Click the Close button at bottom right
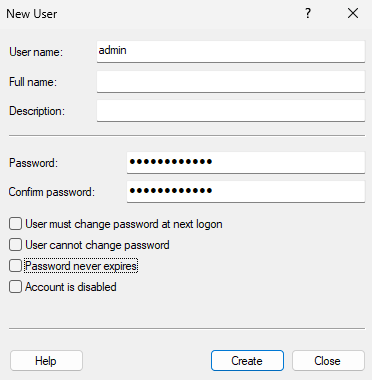Viewport: 372px width, 380px height. (x=328, y=361)
